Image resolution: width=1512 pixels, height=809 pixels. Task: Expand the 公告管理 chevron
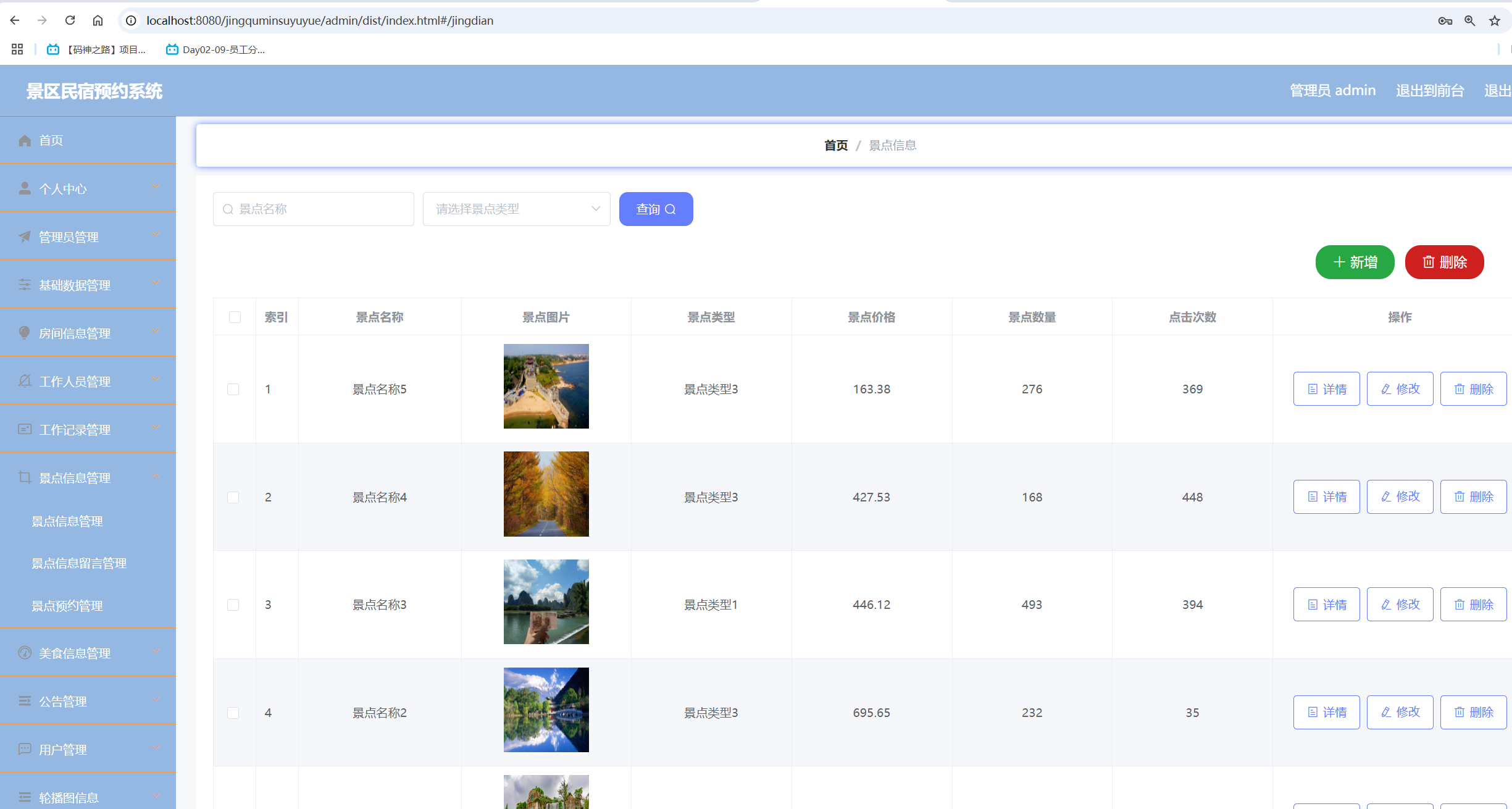pyautogui.click(x=156, y=699)
